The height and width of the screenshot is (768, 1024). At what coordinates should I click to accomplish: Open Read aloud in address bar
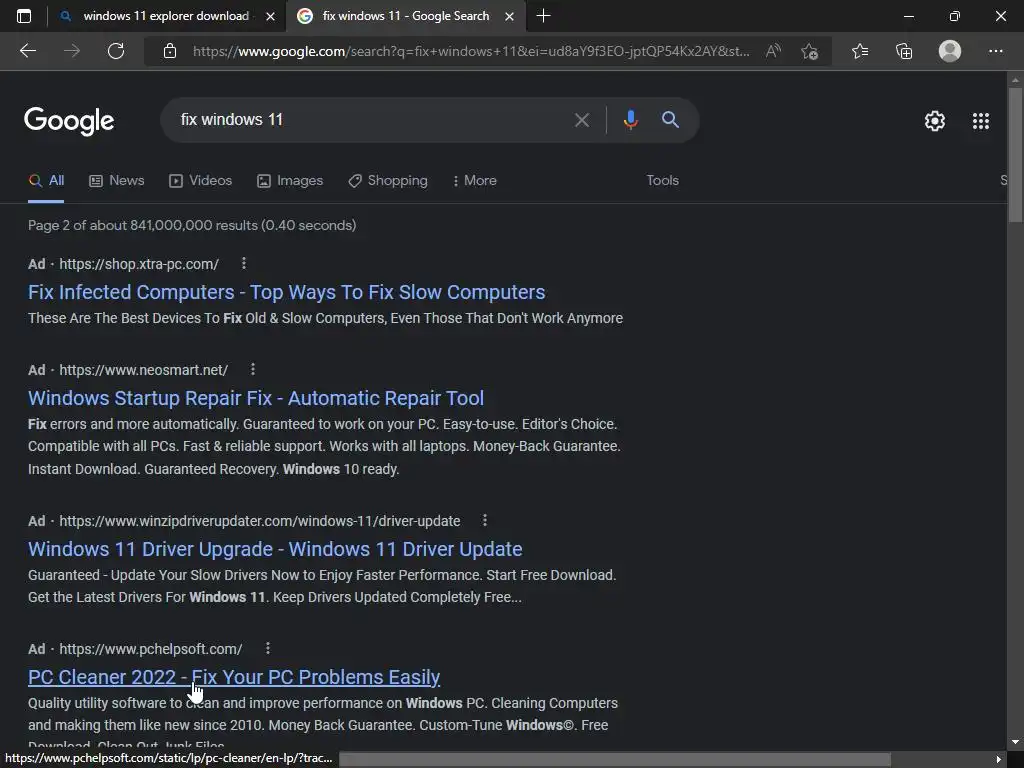click(x=773, y=51)
